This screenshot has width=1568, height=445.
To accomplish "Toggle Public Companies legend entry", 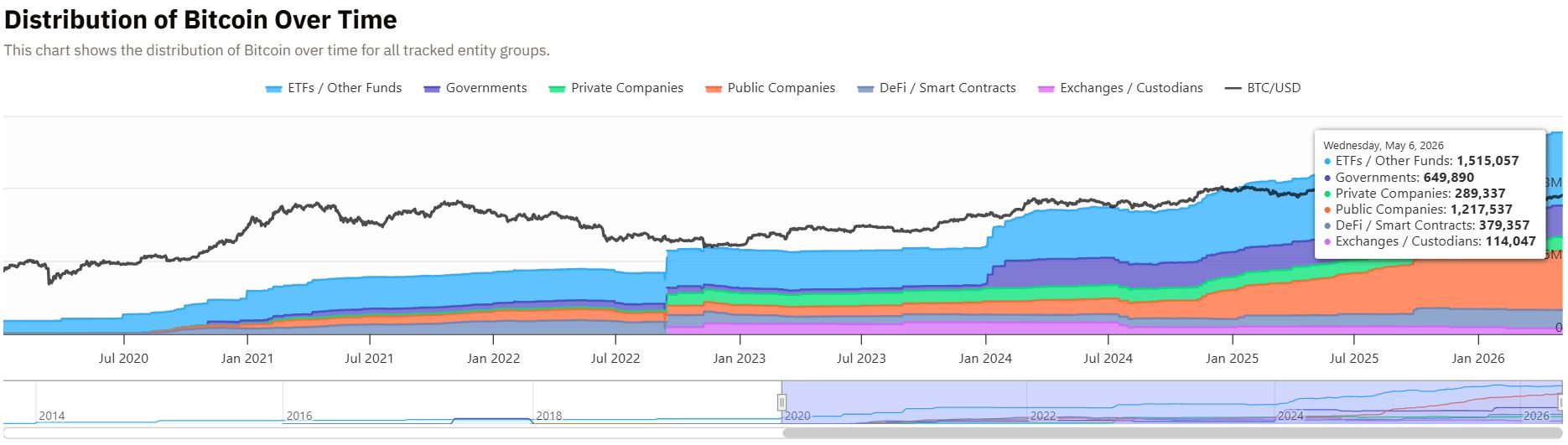I will [x=771, y=88].
